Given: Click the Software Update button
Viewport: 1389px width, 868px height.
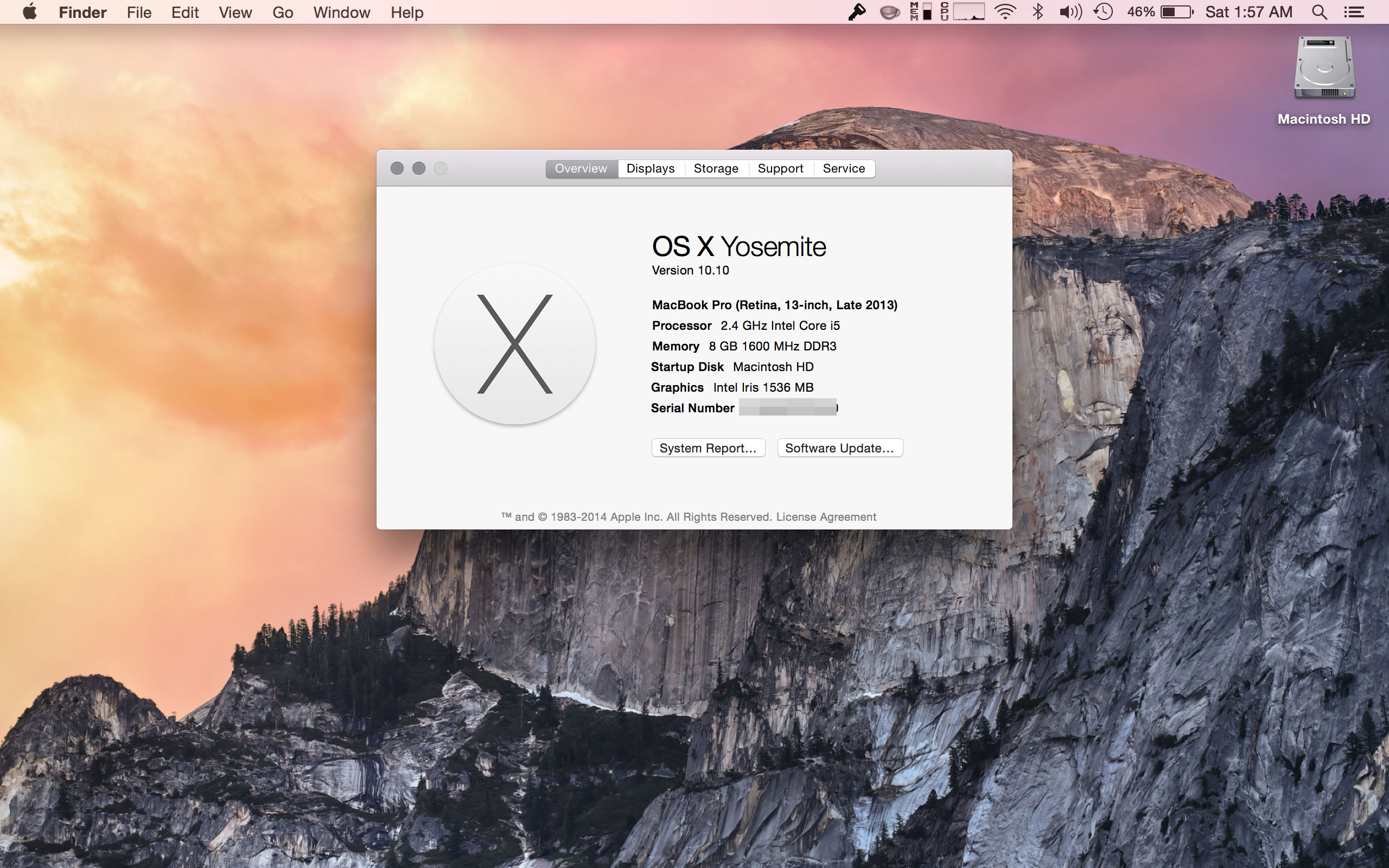Looking at the screenshot, I should coord(839,448).
